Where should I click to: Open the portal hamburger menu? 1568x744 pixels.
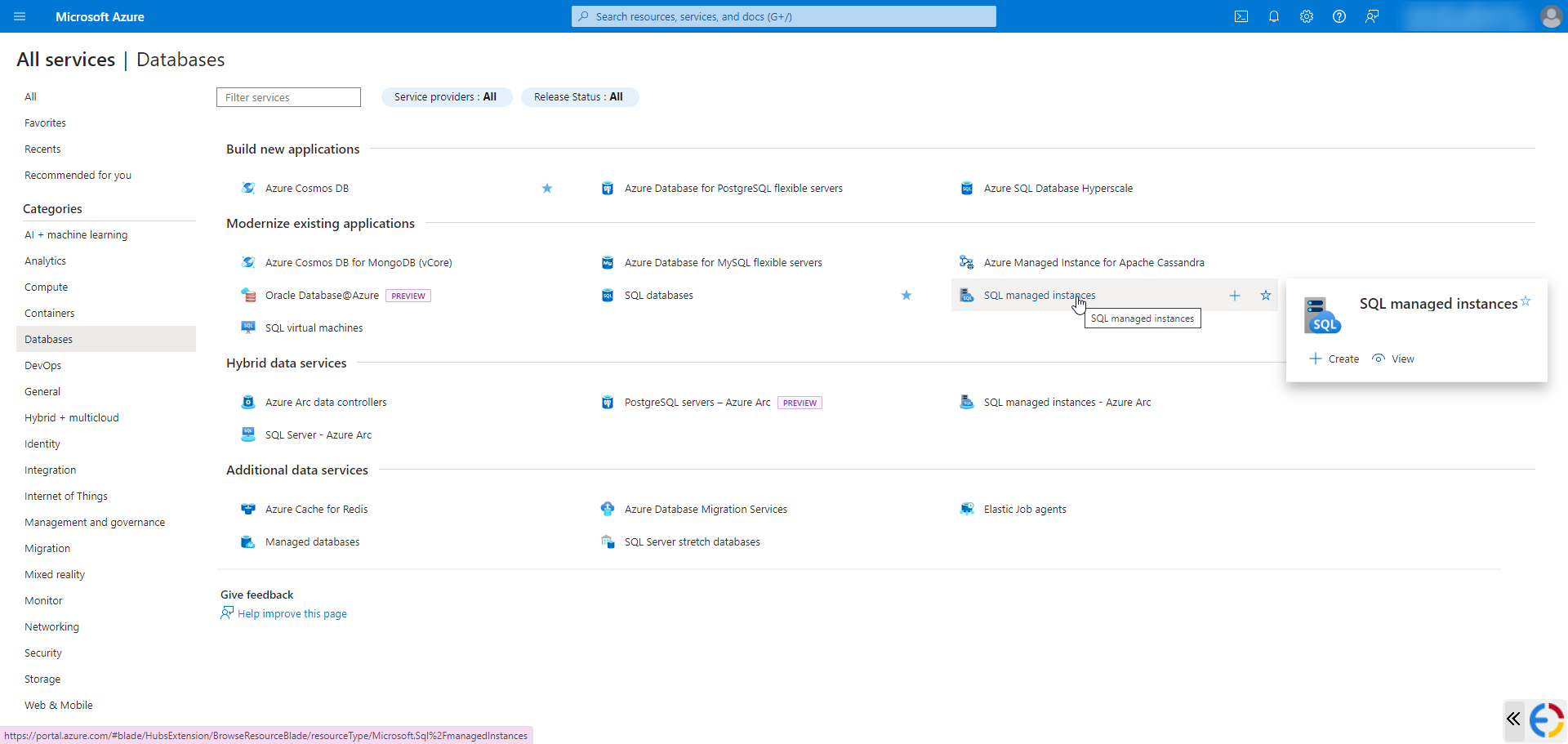click(x=19, y=16)
